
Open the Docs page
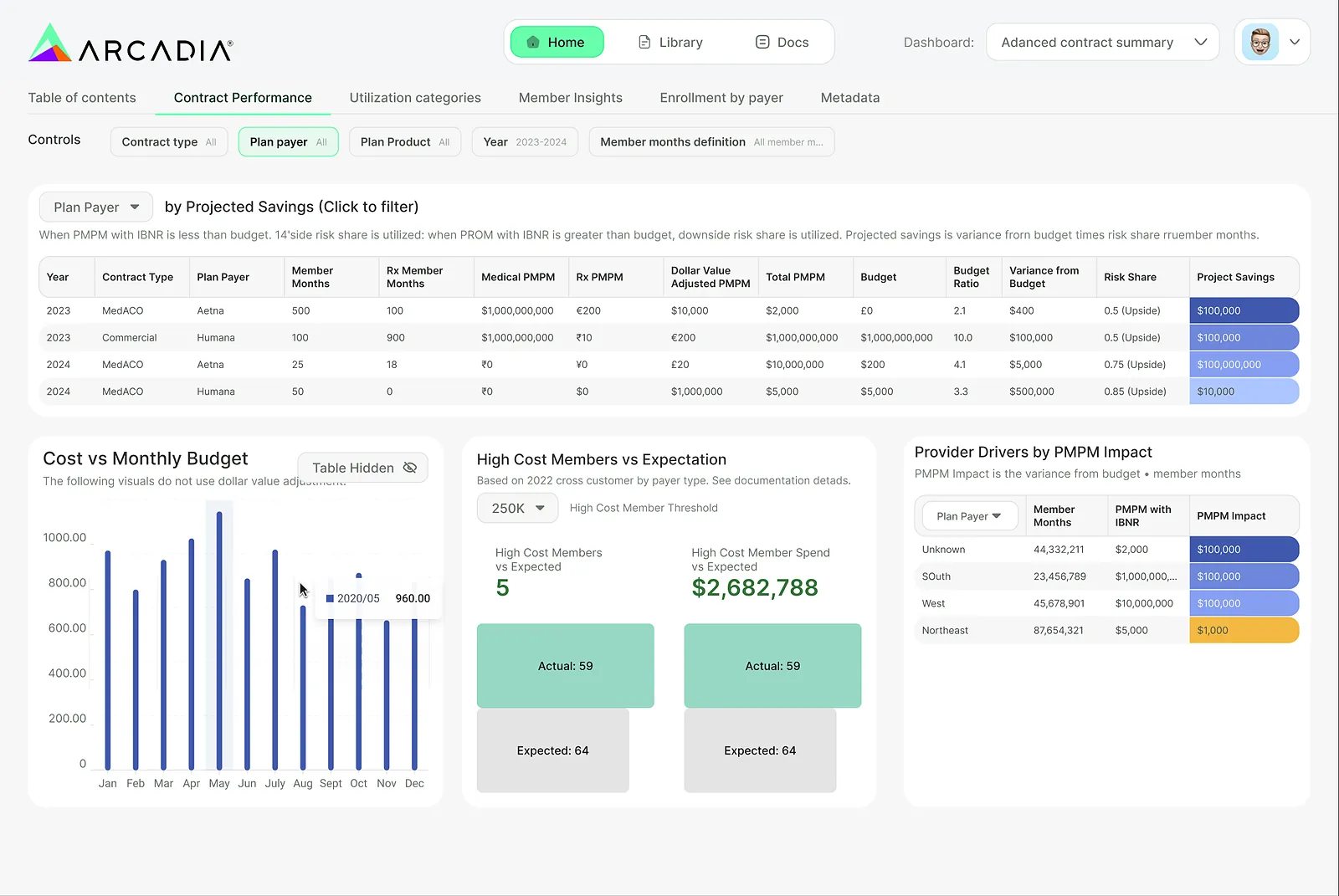coord(782,43)
